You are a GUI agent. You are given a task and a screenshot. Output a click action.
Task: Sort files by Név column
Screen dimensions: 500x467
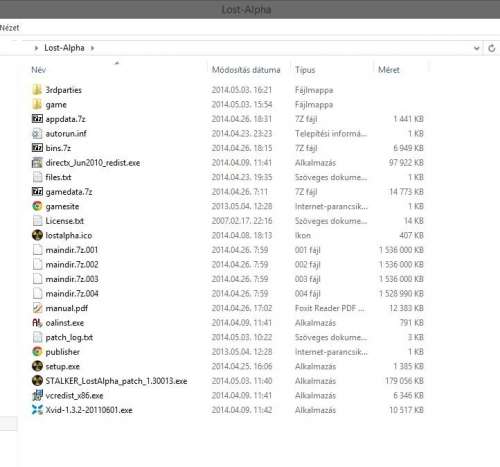click(x=39, y=70)
